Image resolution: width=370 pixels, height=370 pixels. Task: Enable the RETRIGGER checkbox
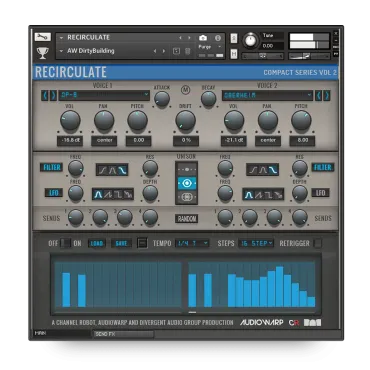[x=318, y=243]
